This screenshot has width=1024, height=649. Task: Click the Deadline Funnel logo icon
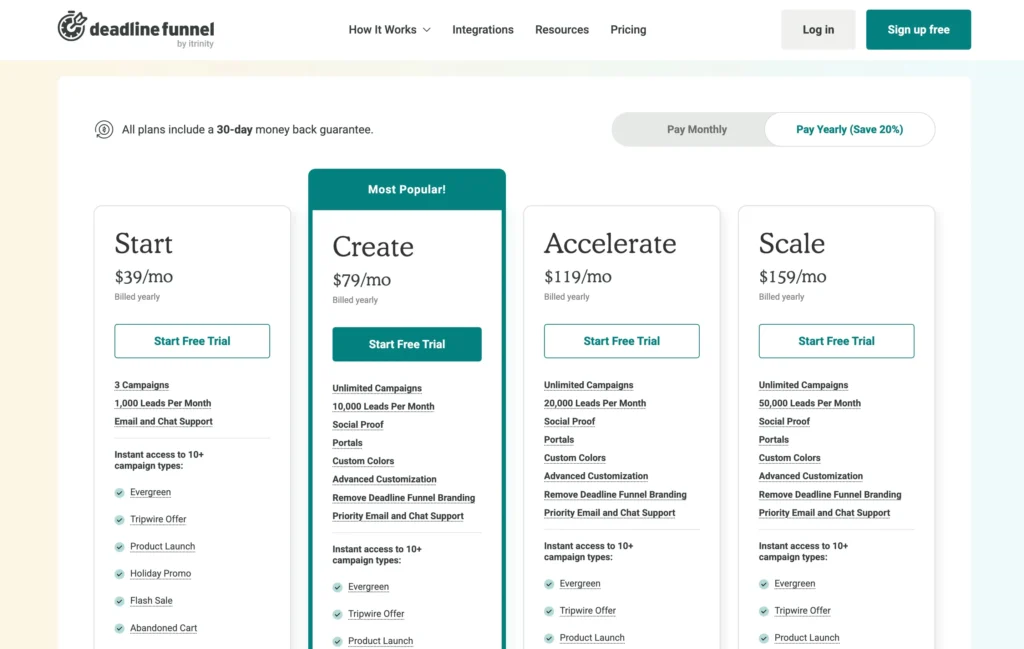pos(72,26)
